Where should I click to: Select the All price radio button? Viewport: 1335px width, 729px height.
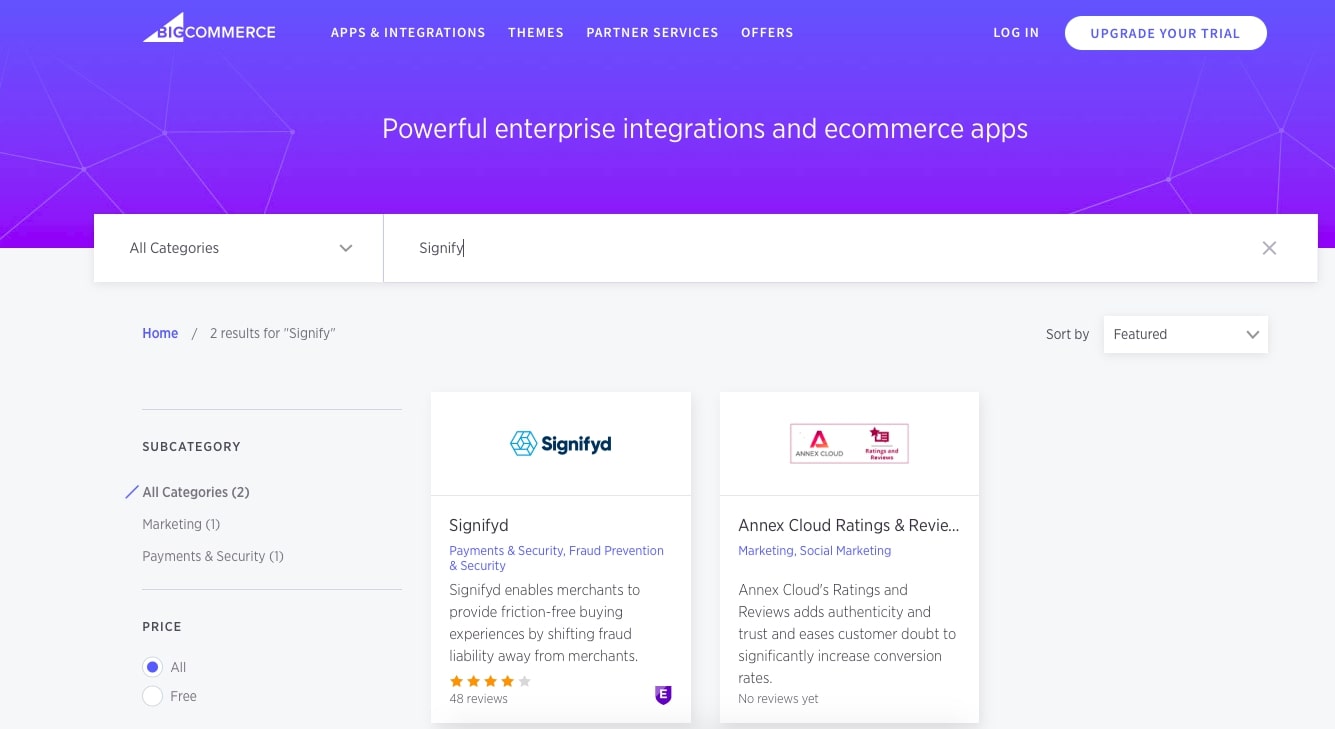(x=153, y=667)
